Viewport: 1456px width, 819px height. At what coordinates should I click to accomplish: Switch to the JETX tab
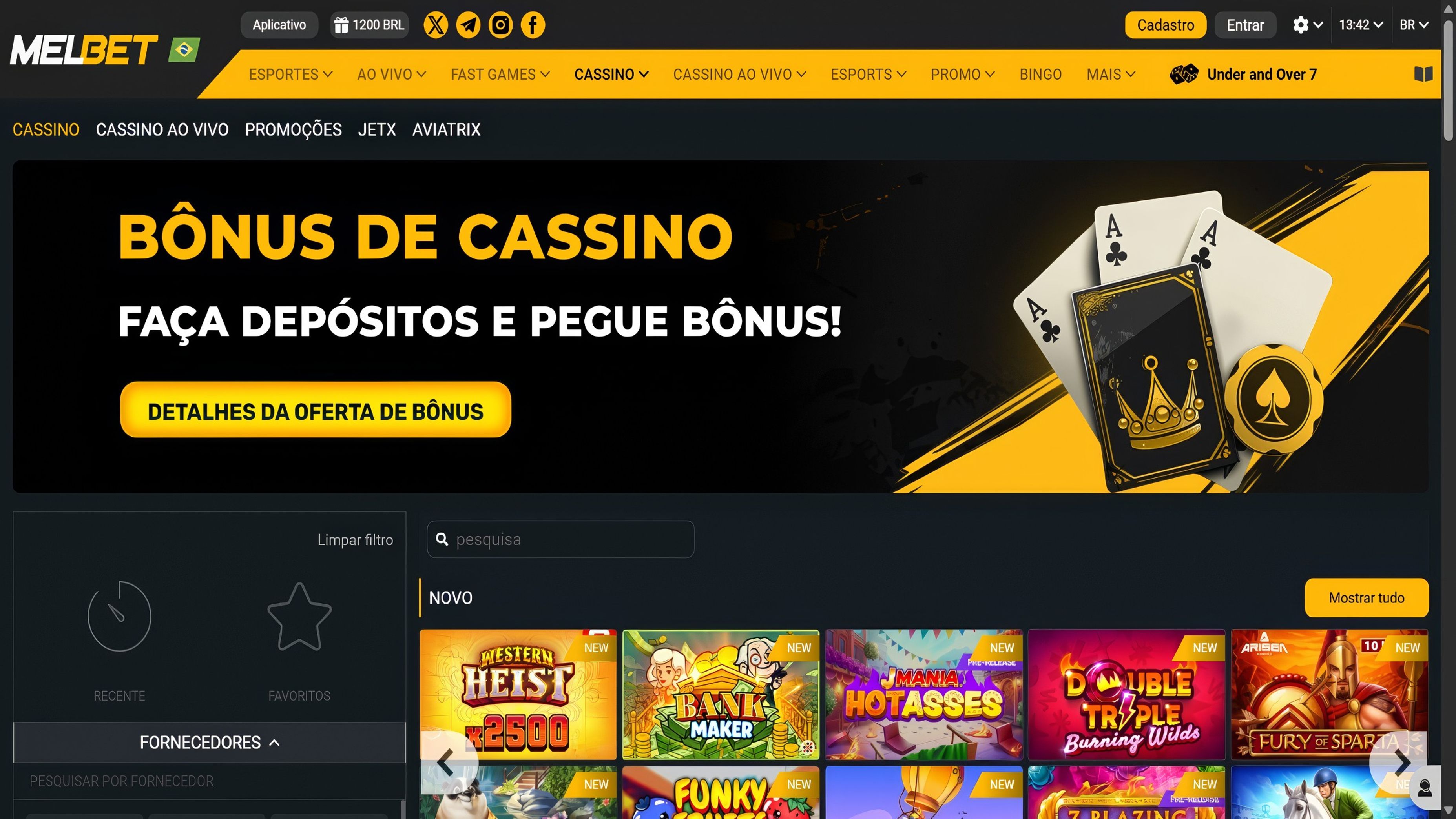coord(377,129)
